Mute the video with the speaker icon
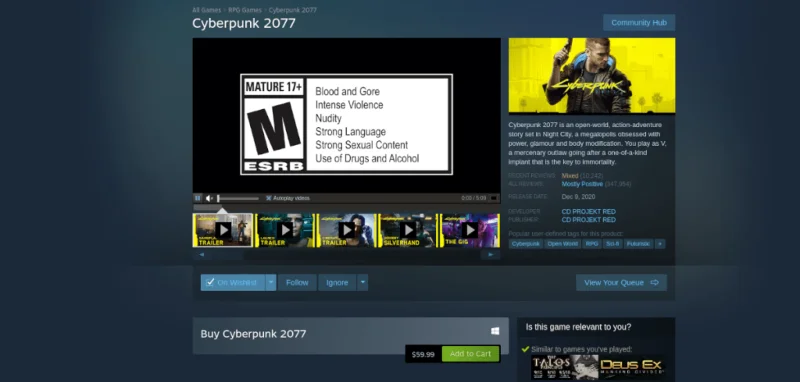Image resolution: width=800 pixels, height=382 pixels. 209,198
